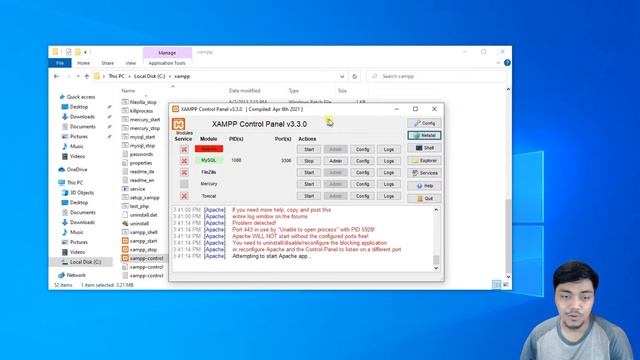Toggle the Apache service checkbox
This screenshot has height=360, width=640.
click(x=184, y=149)
